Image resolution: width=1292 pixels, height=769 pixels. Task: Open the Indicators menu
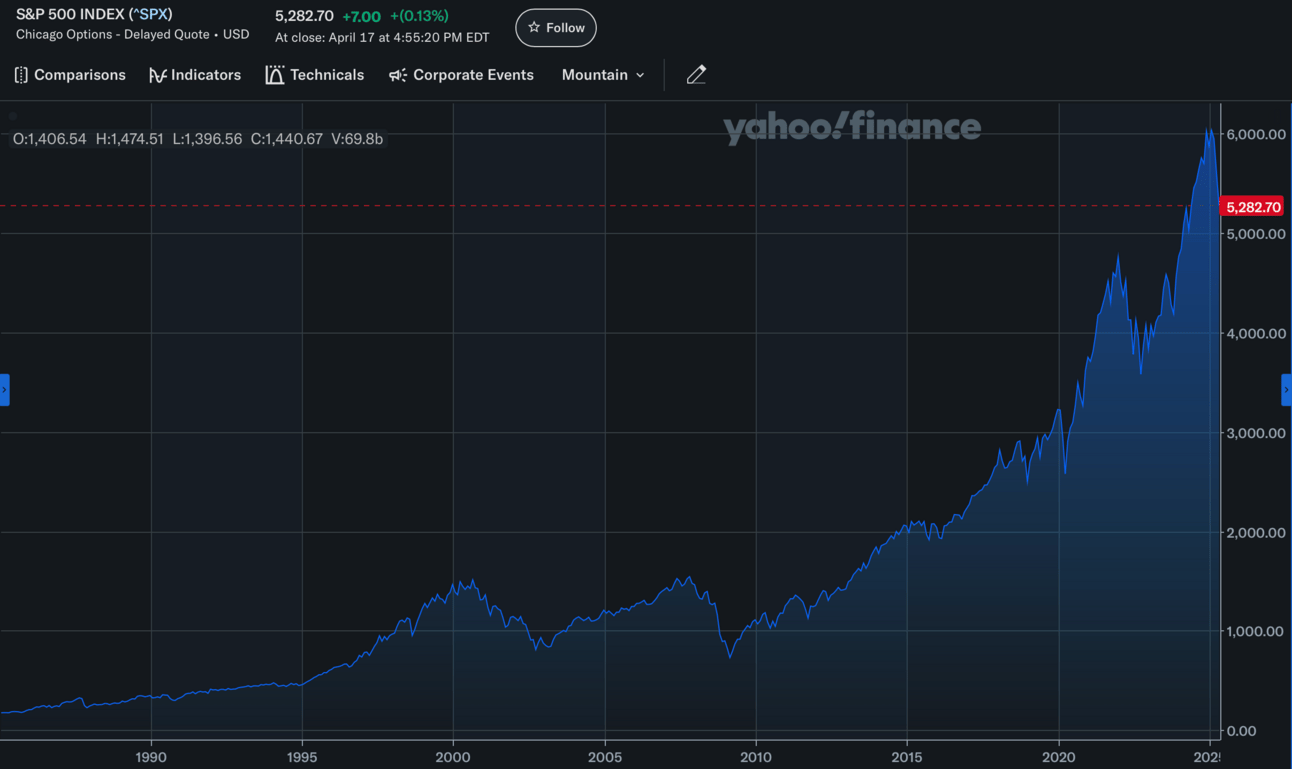coord(195,75)
